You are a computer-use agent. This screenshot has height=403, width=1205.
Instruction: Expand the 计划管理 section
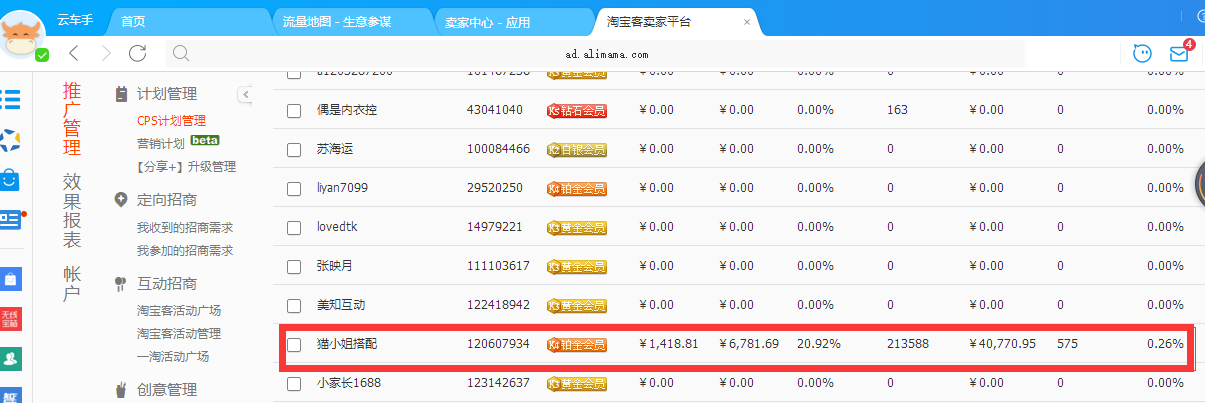pos(166,94)
